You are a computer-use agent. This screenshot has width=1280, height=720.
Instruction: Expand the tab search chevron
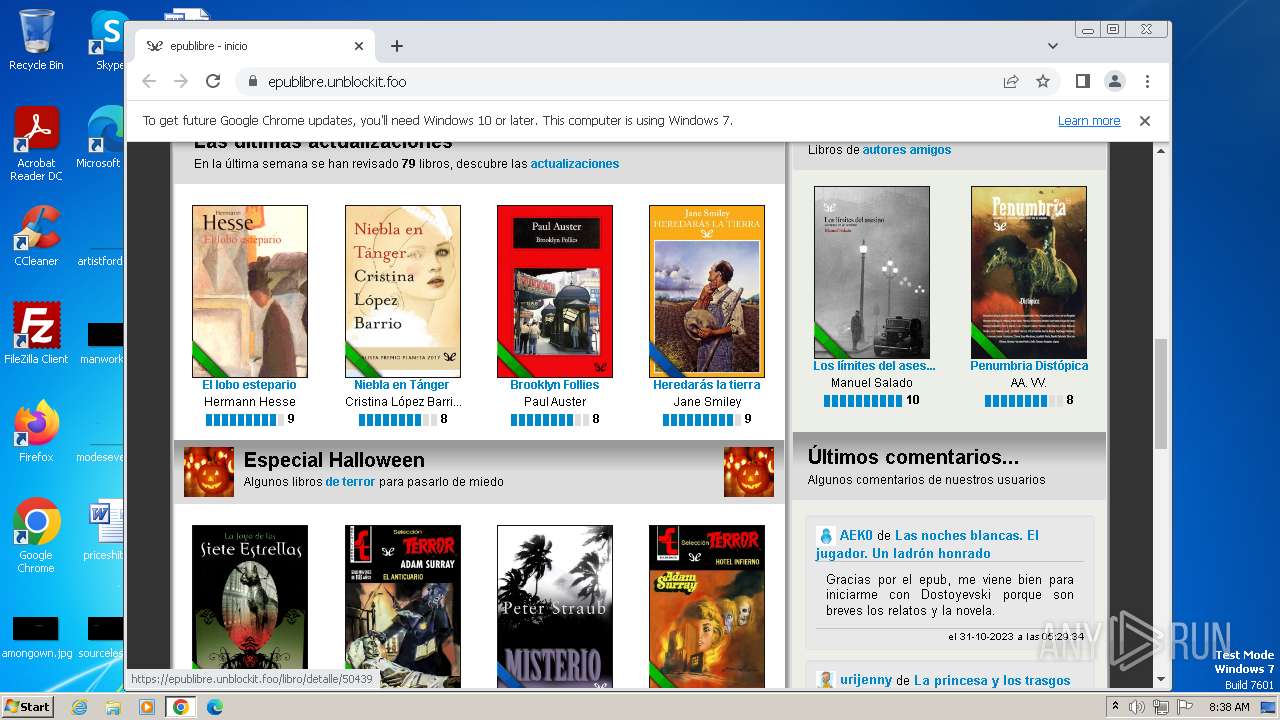[x=1053, y=46]
